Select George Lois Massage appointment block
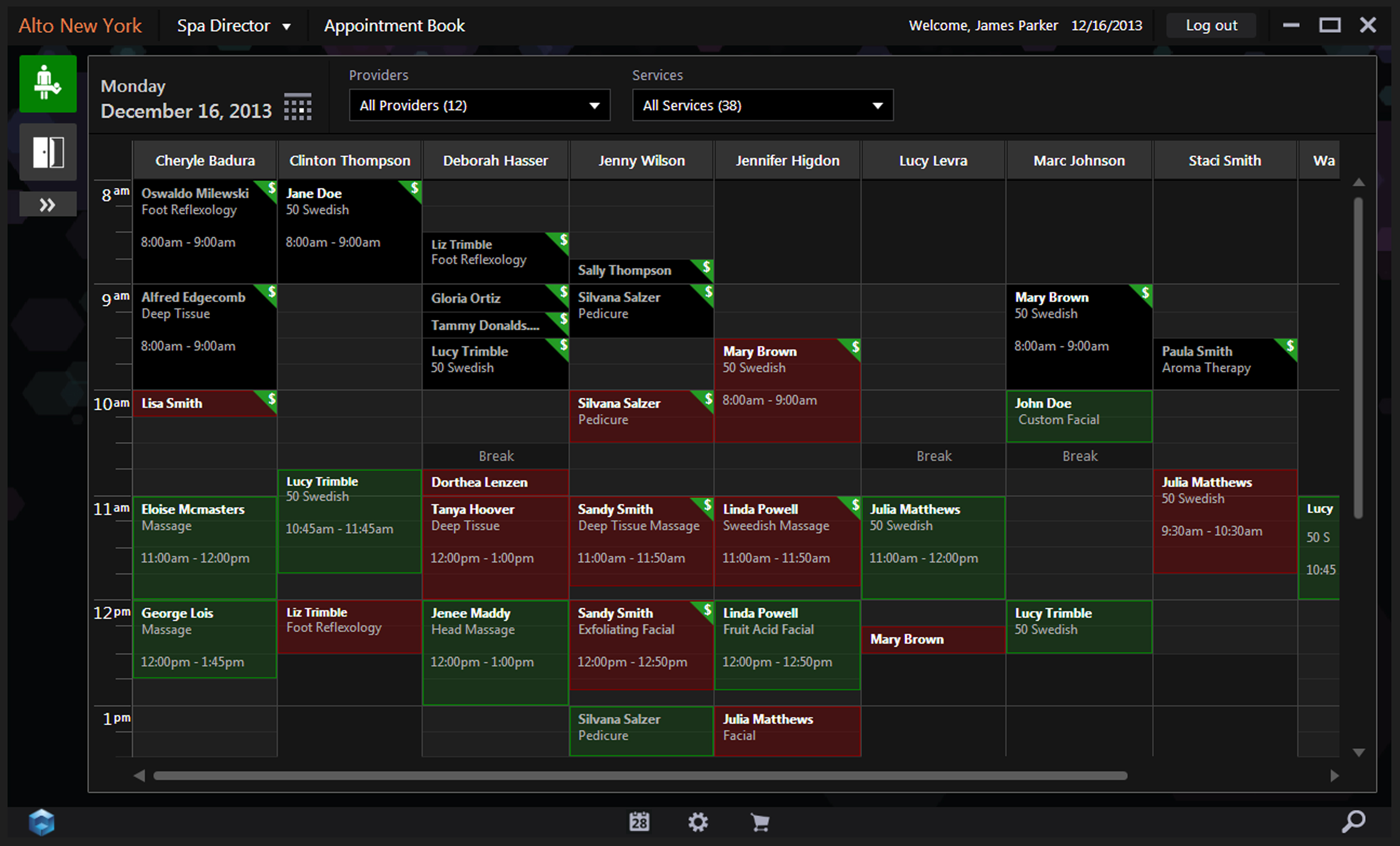Screen dimensions: 1400x846 (x=204, y=639)
